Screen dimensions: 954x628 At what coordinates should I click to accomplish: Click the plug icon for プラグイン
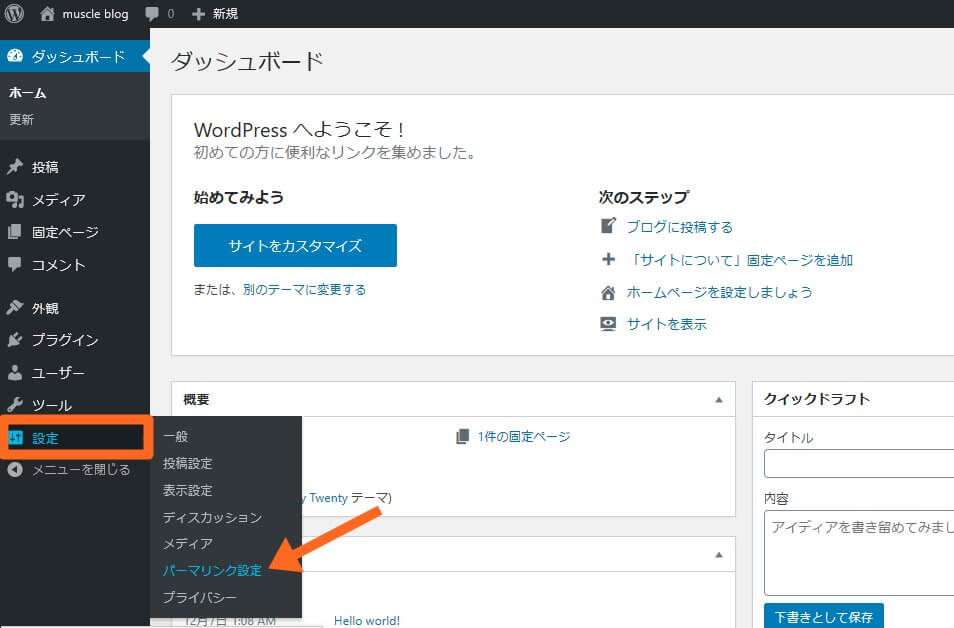[x=15, y=340]
